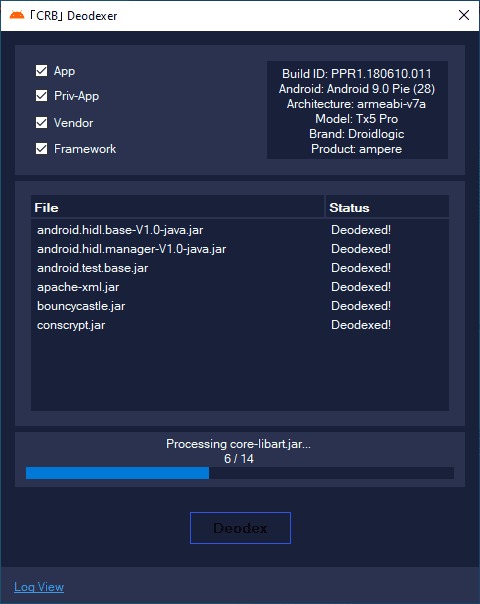The width and height of the screenshot is (480, 604).
Task: Click the Deodex button
Action: point(240,528)
